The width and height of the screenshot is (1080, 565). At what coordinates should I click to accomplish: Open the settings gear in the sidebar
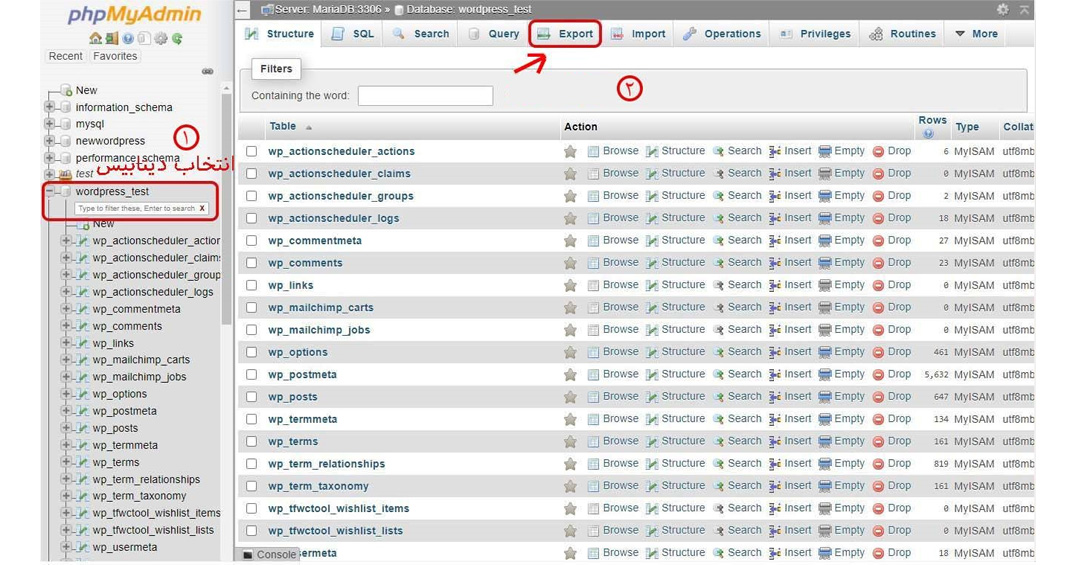click(161, 39)
